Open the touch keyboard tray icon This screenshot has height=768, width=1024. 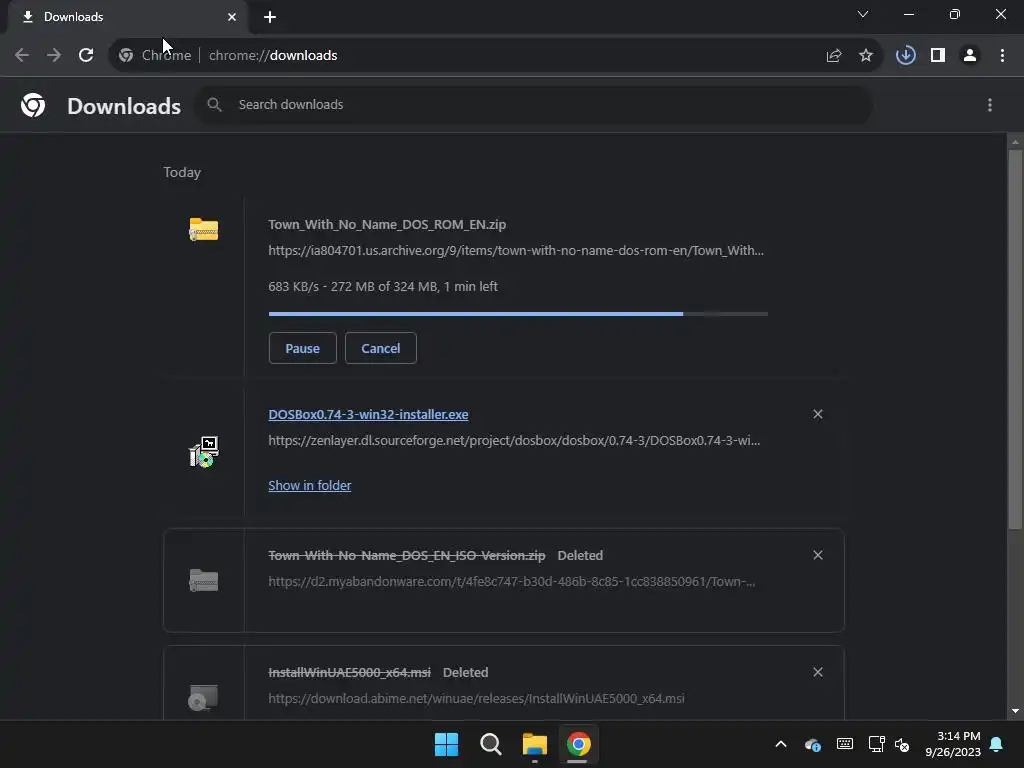point(844,744)
